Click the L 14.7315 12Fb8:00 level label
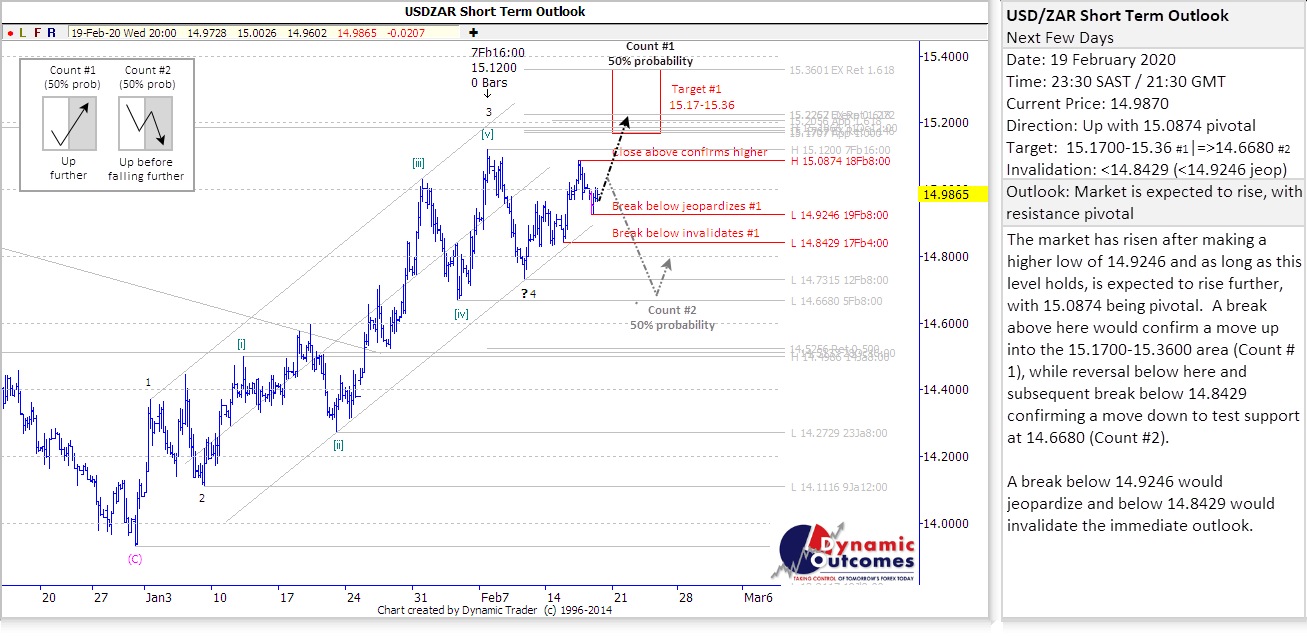The width and height of the screenshot is (1307, 641). pos(839,280)
